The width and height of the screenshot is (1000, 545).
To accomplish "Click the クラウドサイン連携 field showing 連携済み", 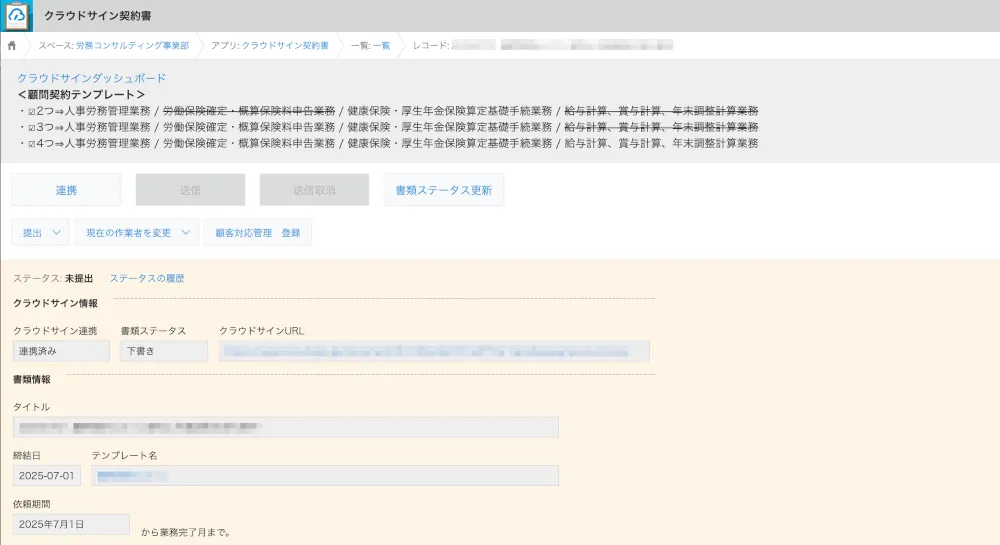I will point(61,351).
